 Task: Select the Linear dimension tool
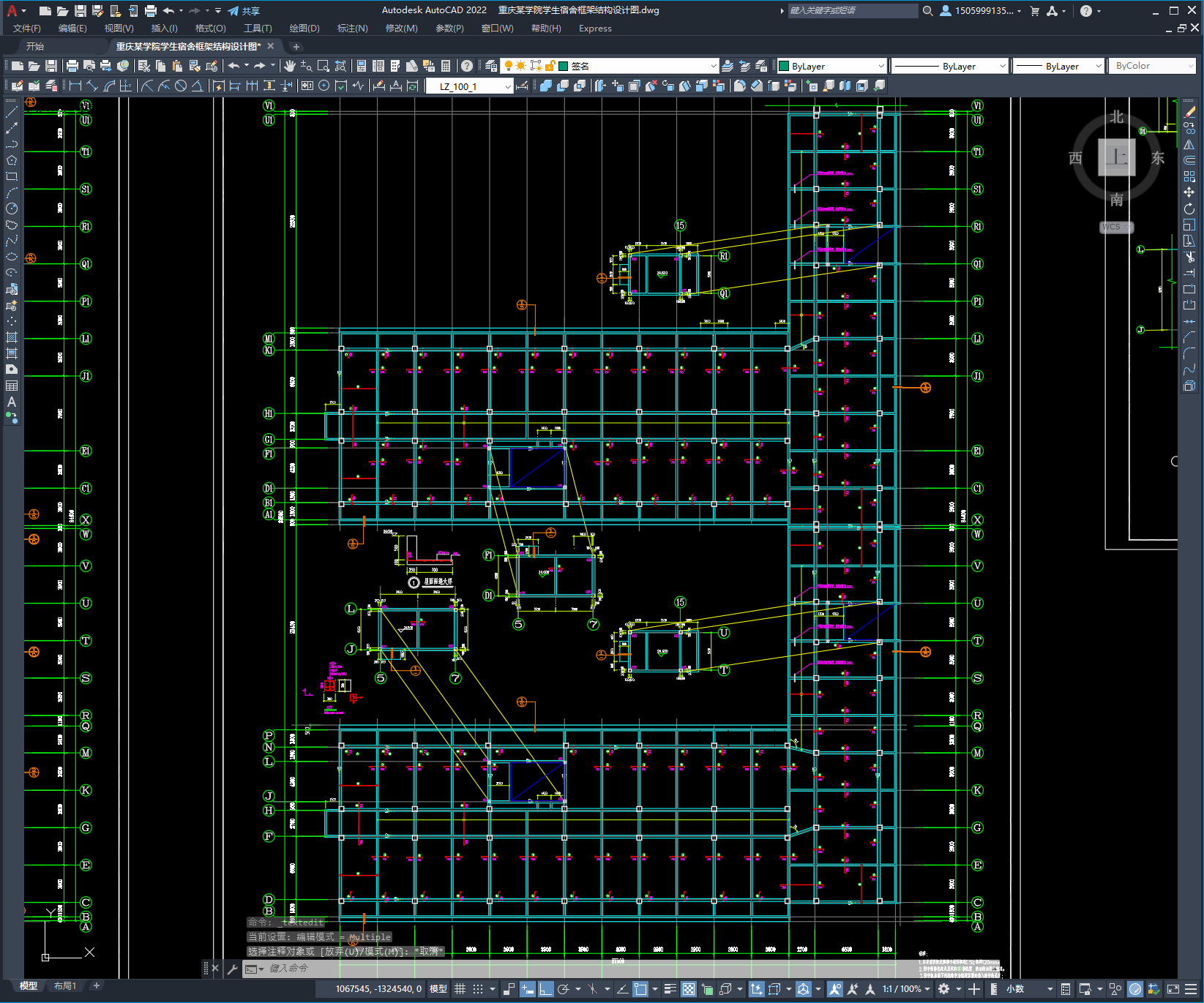coord(75,86)
